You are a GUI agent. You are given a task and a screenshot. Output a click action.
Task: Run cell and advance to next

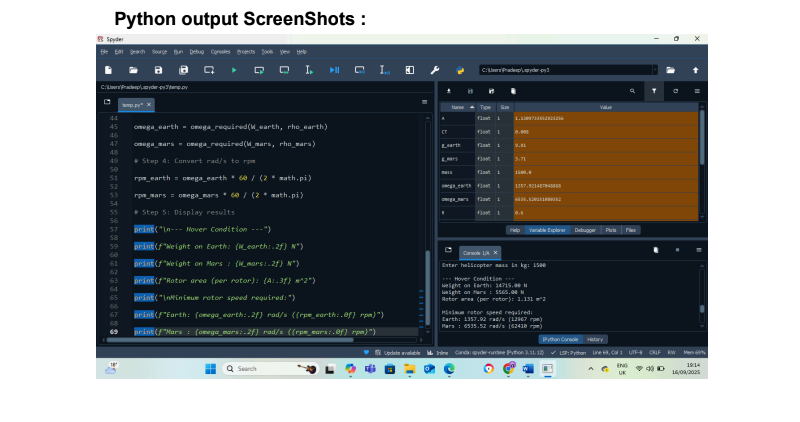coord(284,70)
